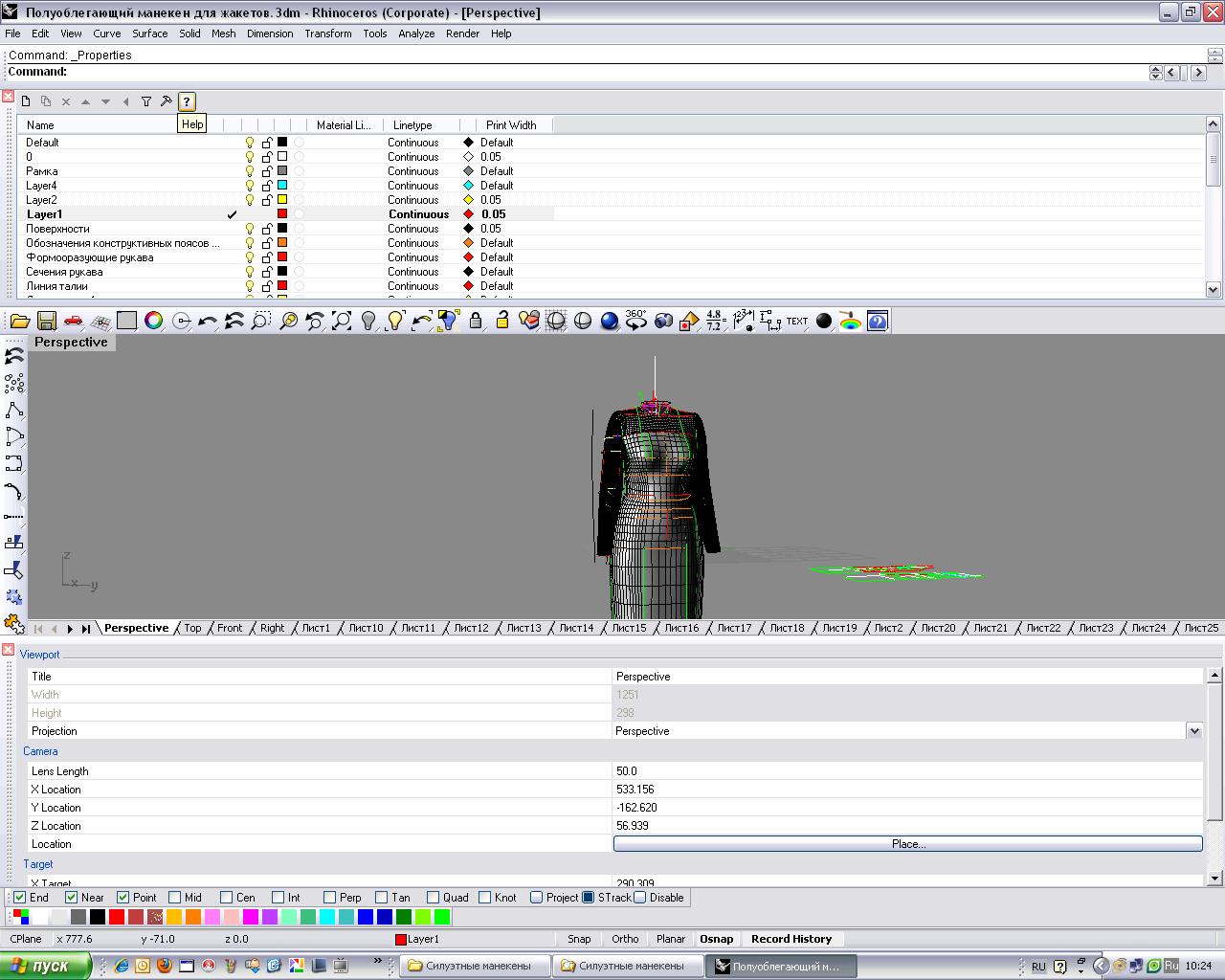Open the Projection dropdown in Viewport properties

pos(1193,731)
